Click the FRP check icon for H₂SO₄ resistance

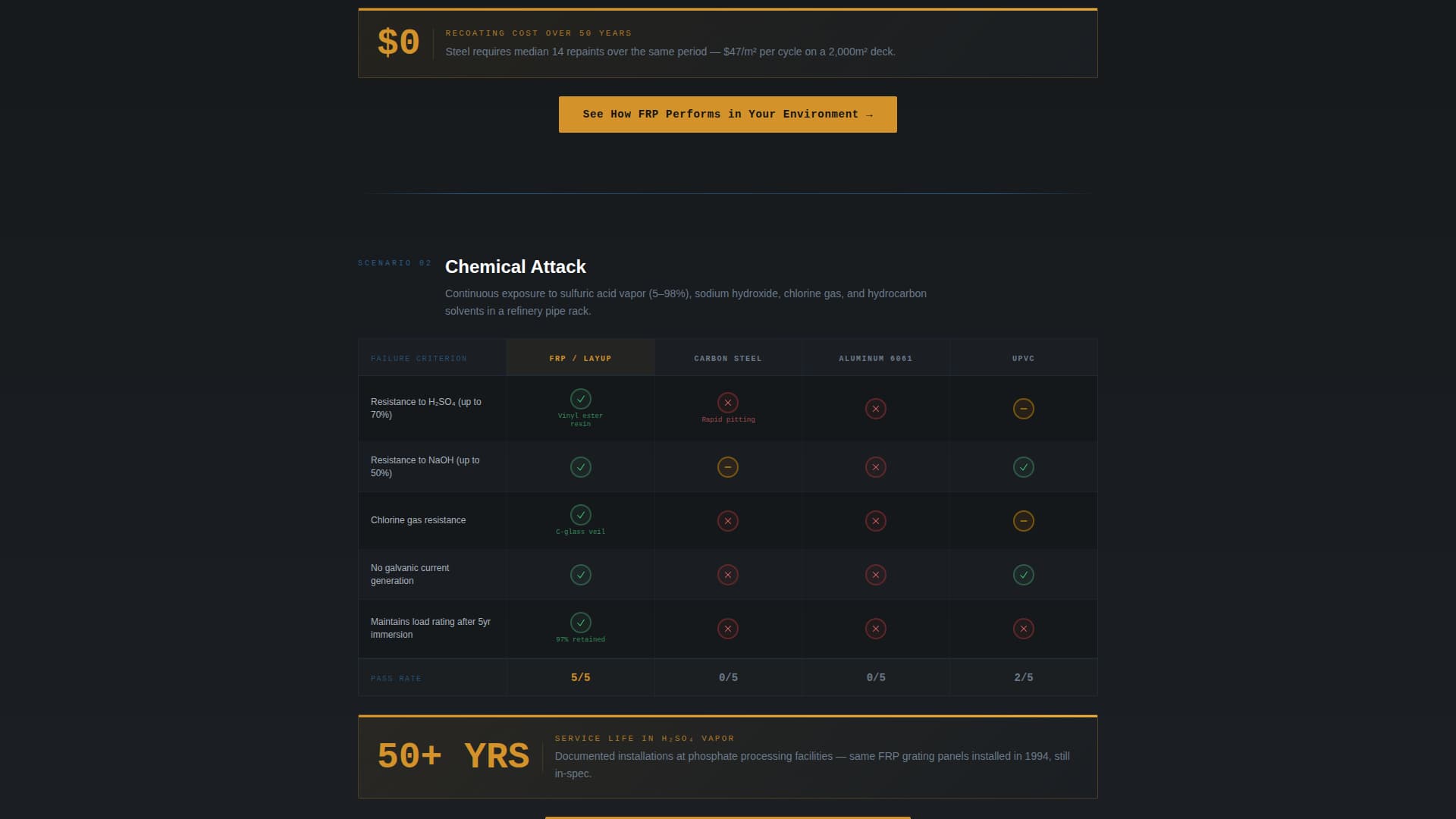click(x=580, y=399)
